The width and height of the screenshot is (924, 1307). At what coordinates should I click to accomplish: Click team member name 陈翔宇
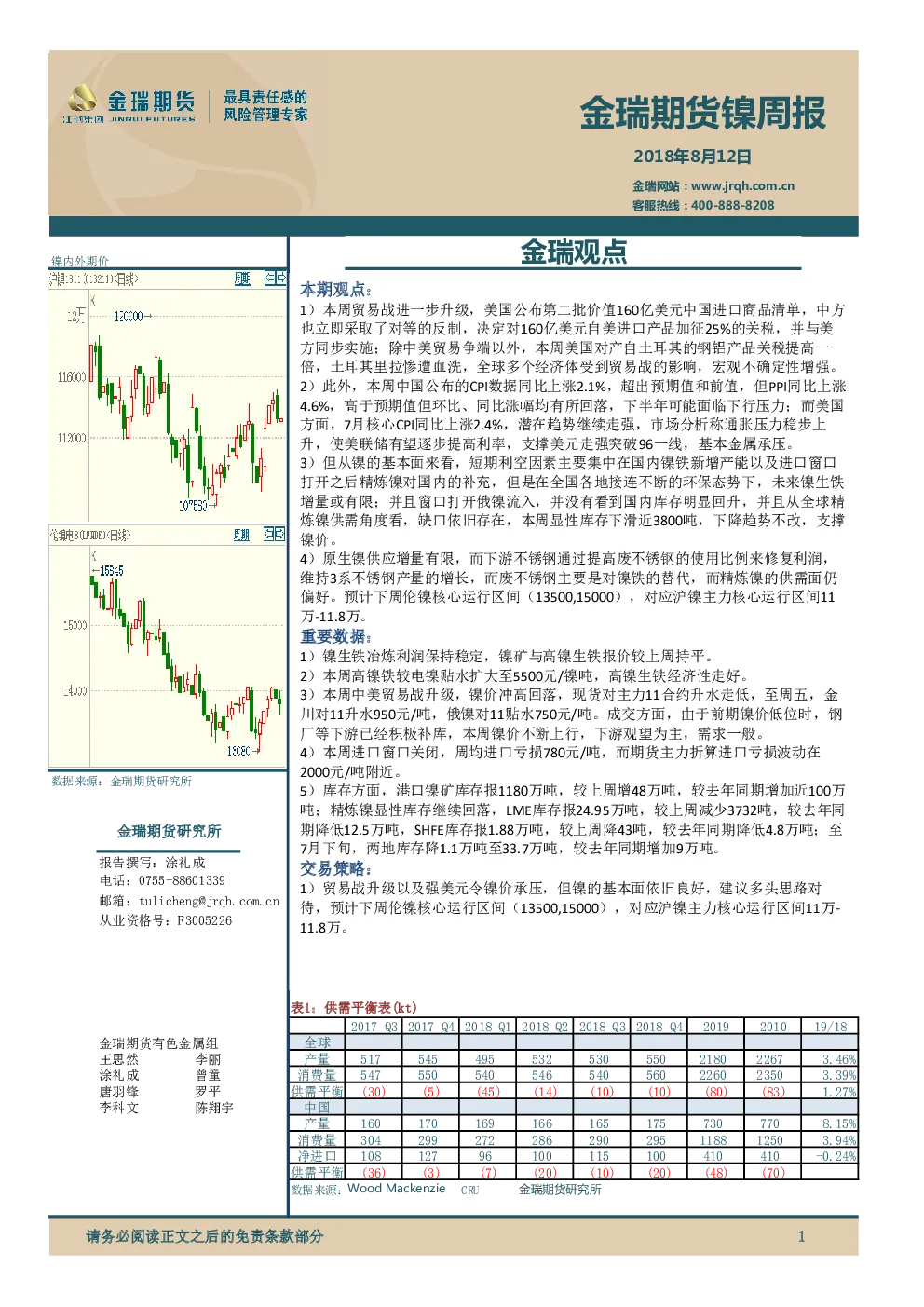click(x=214, y=1108)
